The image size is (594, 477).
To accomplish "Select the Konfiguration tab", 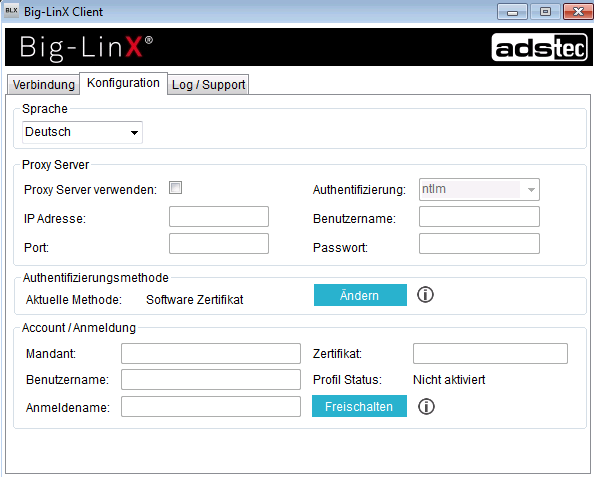I will pos(123,83).
